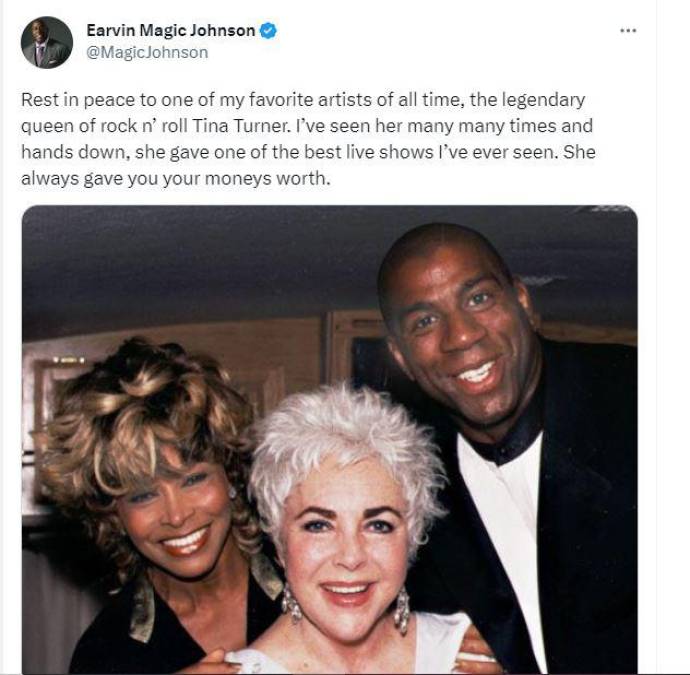
Task: Open the three-dot more options menu
Action: pos(628,30)
